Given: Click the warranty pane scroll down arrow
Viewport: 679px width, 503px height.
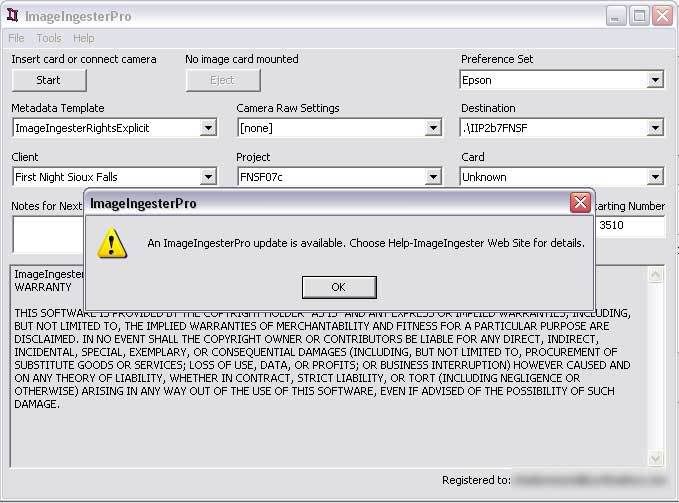Looking at the screenshot, I should (655, 458).
